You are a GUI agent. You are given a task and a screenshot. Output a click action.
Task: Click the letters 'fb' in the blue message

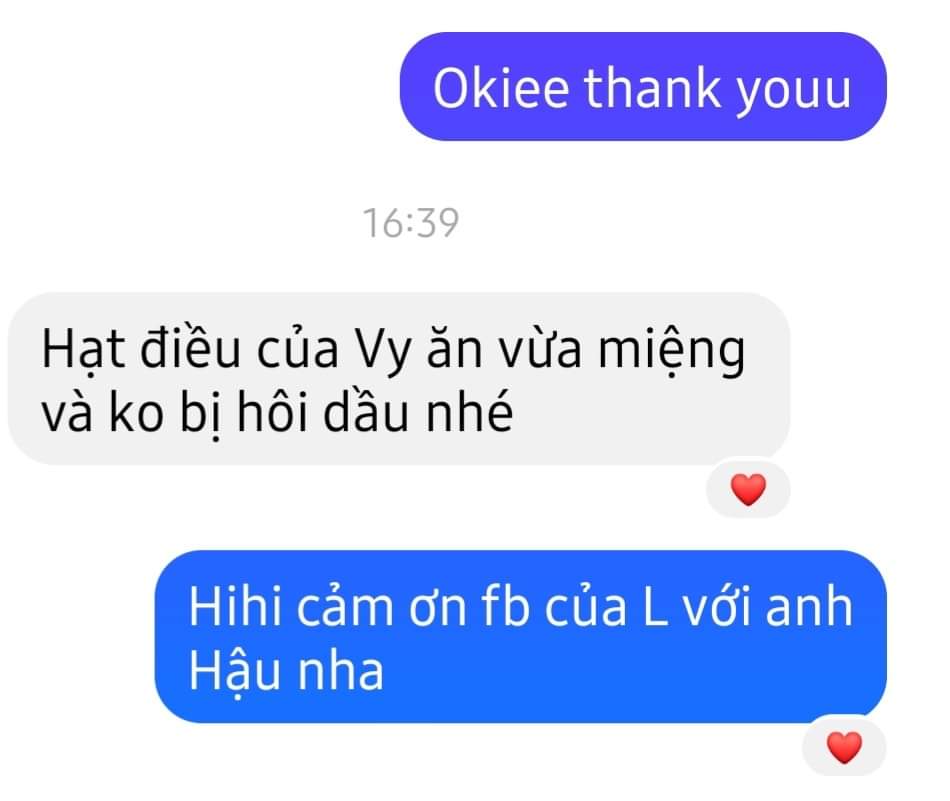(x=505, y=606)
